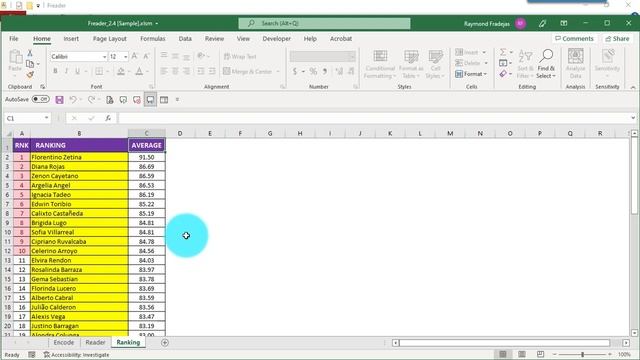Click the Format Painter brush icon
The image size is (640, 360).
pyautogui.click(x=30, y=74)
